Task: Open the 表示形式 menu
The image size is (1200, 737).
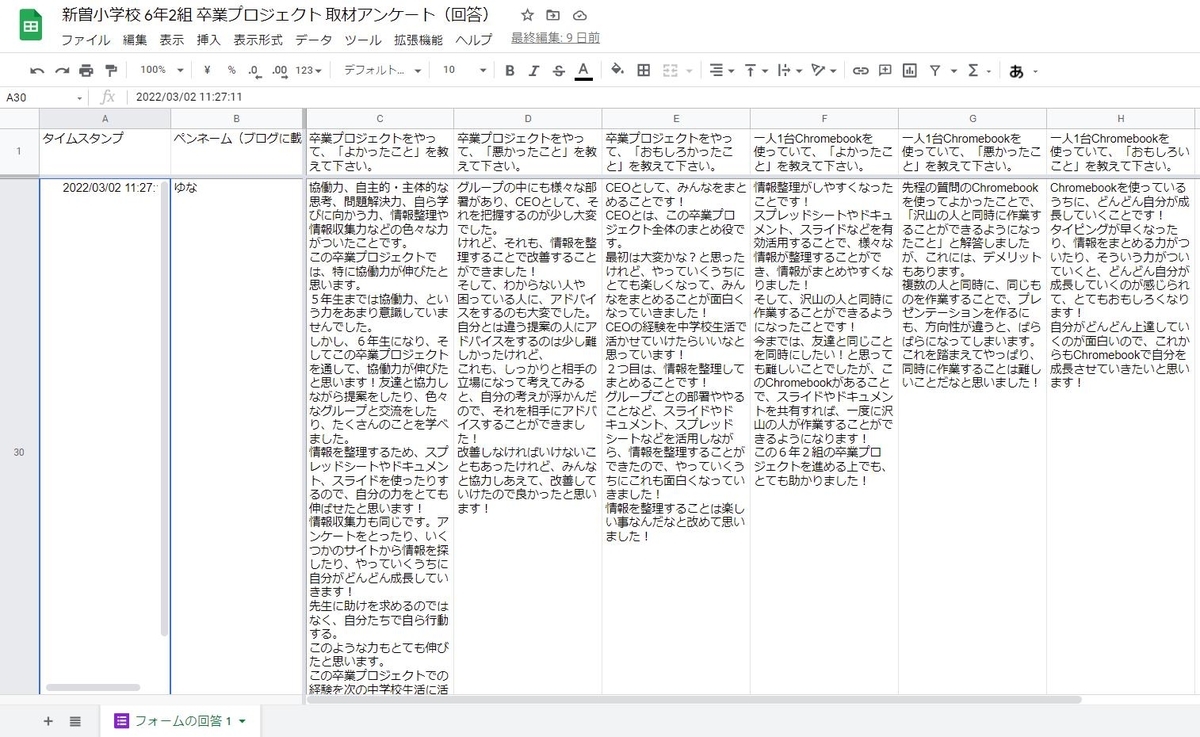Action: [258, 40]
